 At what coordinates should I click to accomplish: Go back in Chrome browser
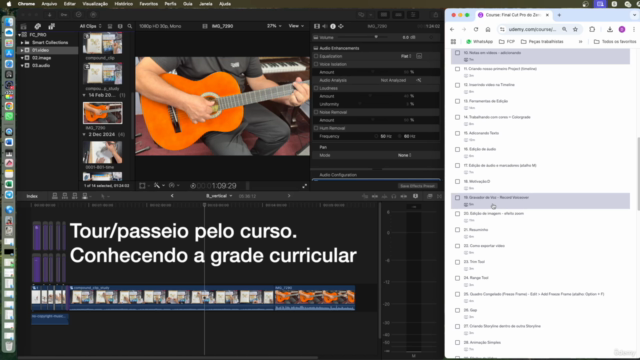click(x=452, y=29)
